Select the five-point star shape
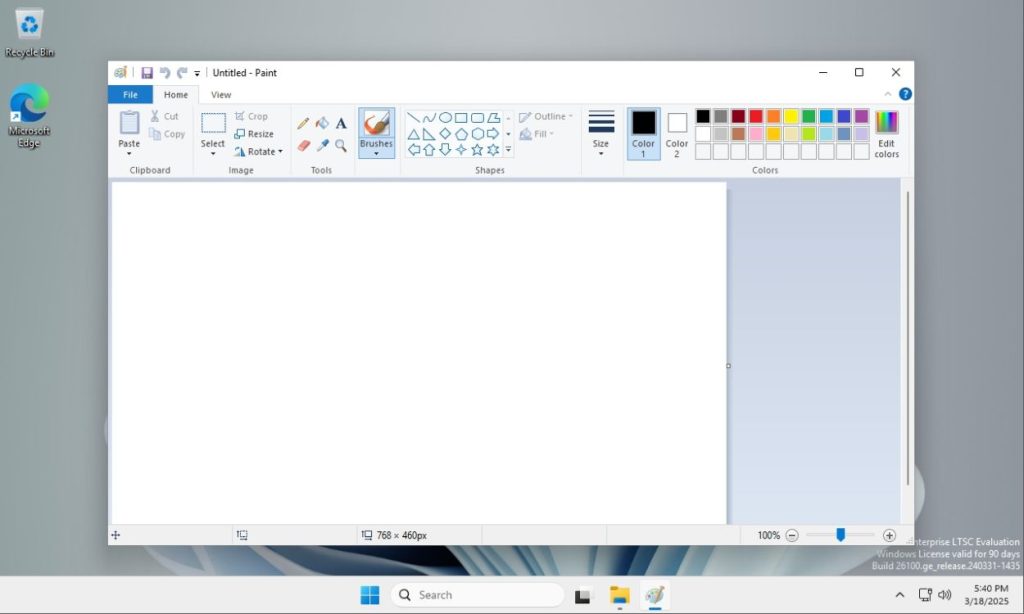The width and height of the screenshot is (1024, 614). click(477, 150)
